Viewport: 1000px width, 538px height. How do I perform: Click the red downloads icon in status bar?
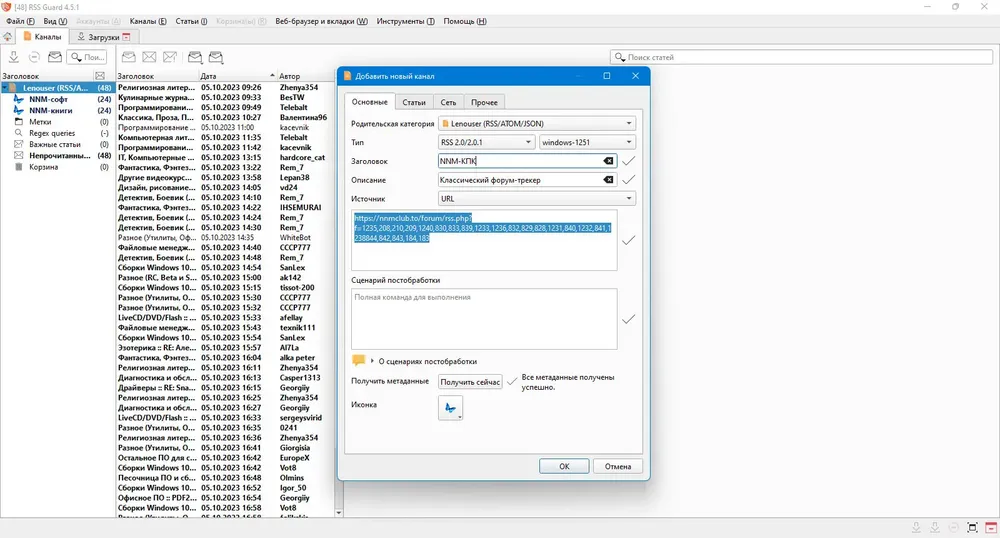point(991,527)
